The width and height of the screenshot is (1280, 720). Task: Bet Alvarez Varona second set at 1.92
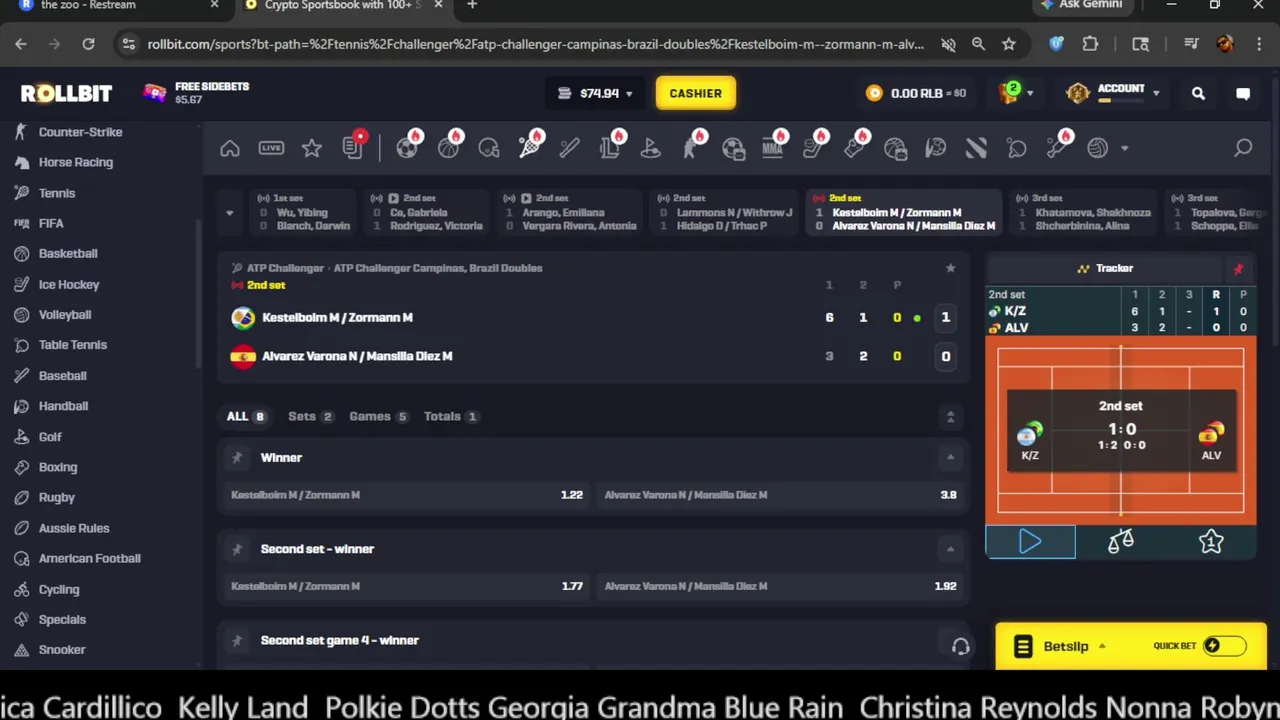[x=780, y=586]
